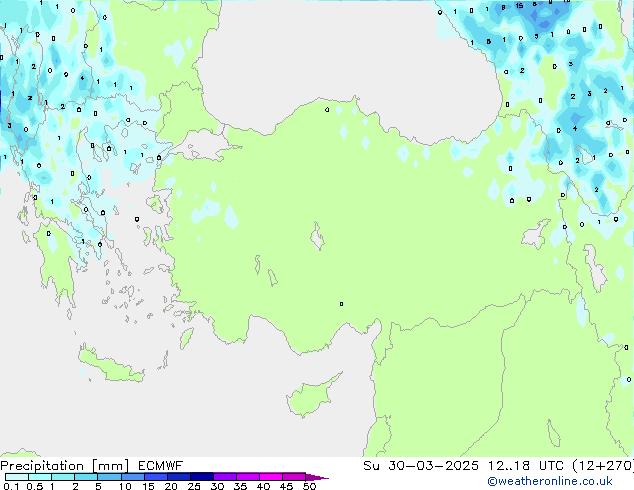634x490 pixels.
Task: Click the legend label "0.5"
Action: 35,486
